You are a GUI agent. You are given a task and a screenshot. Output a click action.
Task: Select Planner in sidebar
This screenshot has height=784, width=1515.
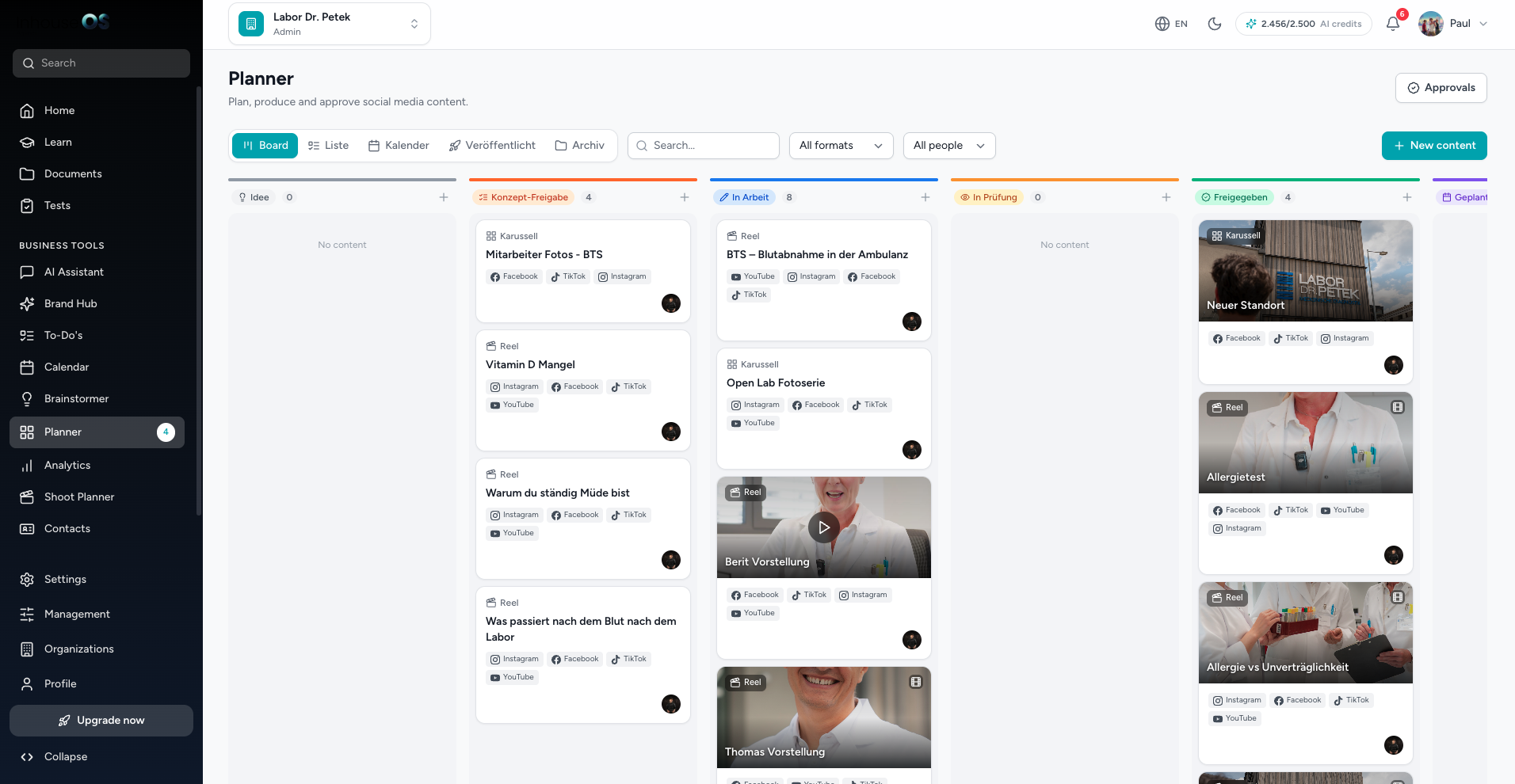coord(97,432)
